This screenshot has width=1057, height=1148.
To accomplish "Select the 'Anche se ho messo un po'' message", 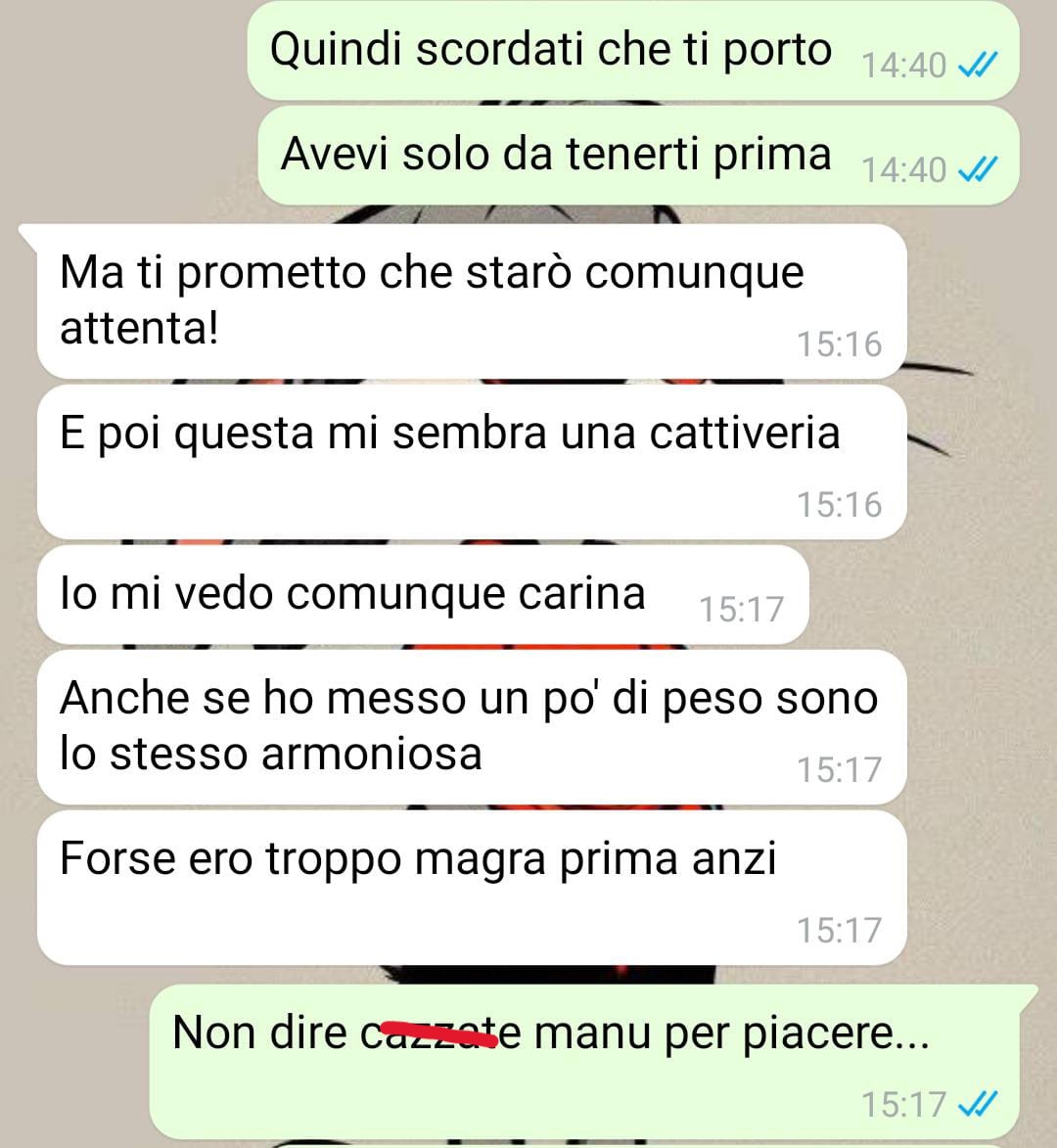I will pos(472,727).
